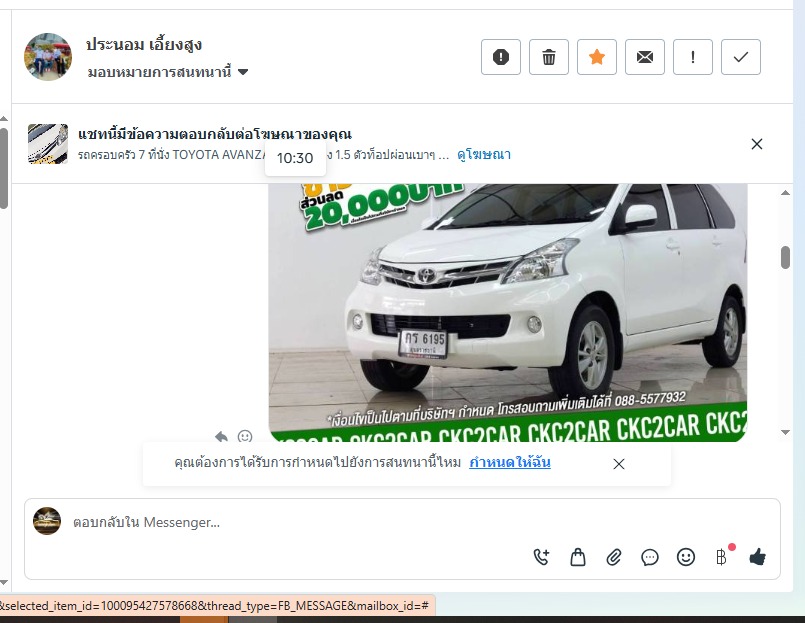Click page avatar beside reply box
This screenshot has height=623, width=805.
coord(47,521)
